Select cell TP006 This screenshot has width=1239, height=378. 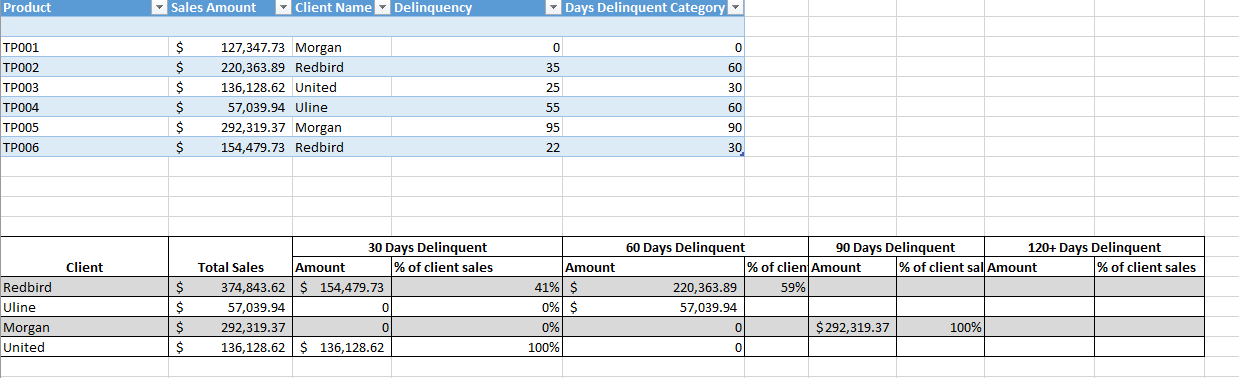point(84,147)
